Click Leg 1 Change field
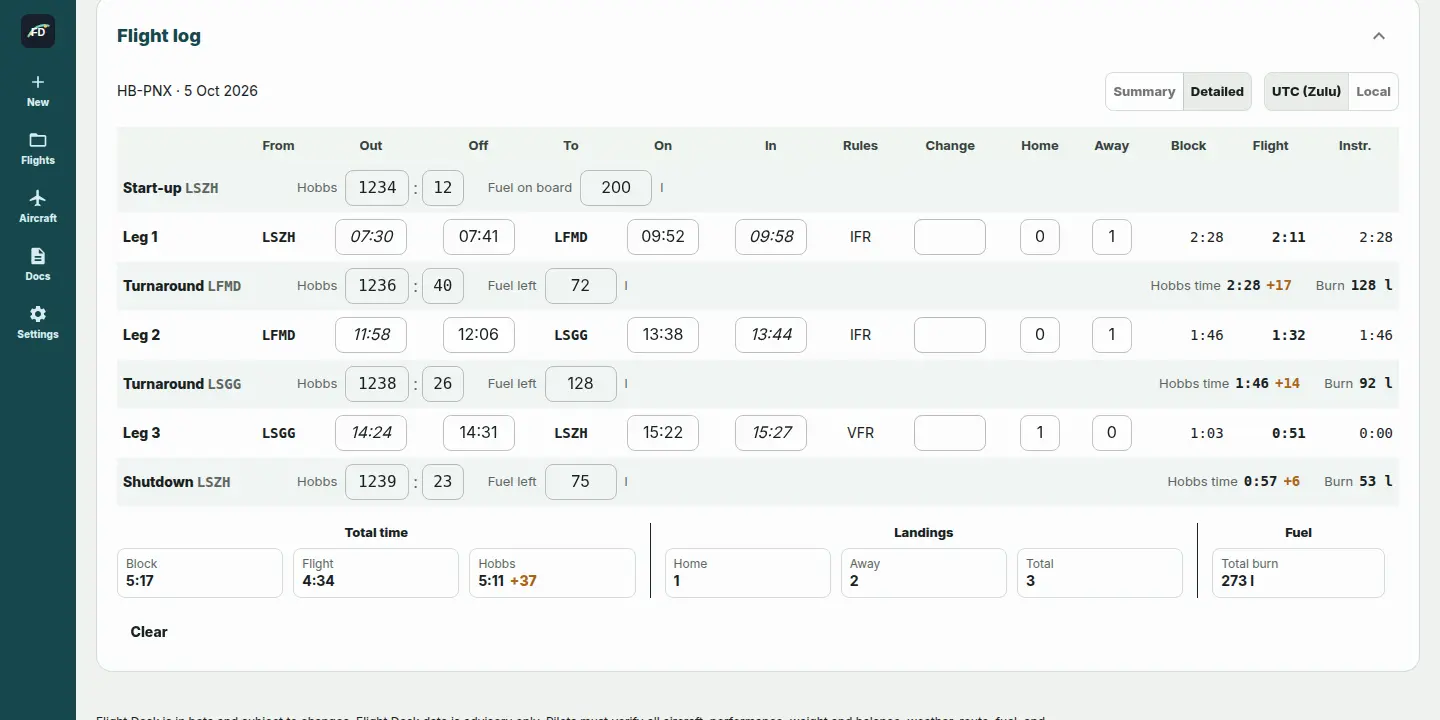 (950, 237)
